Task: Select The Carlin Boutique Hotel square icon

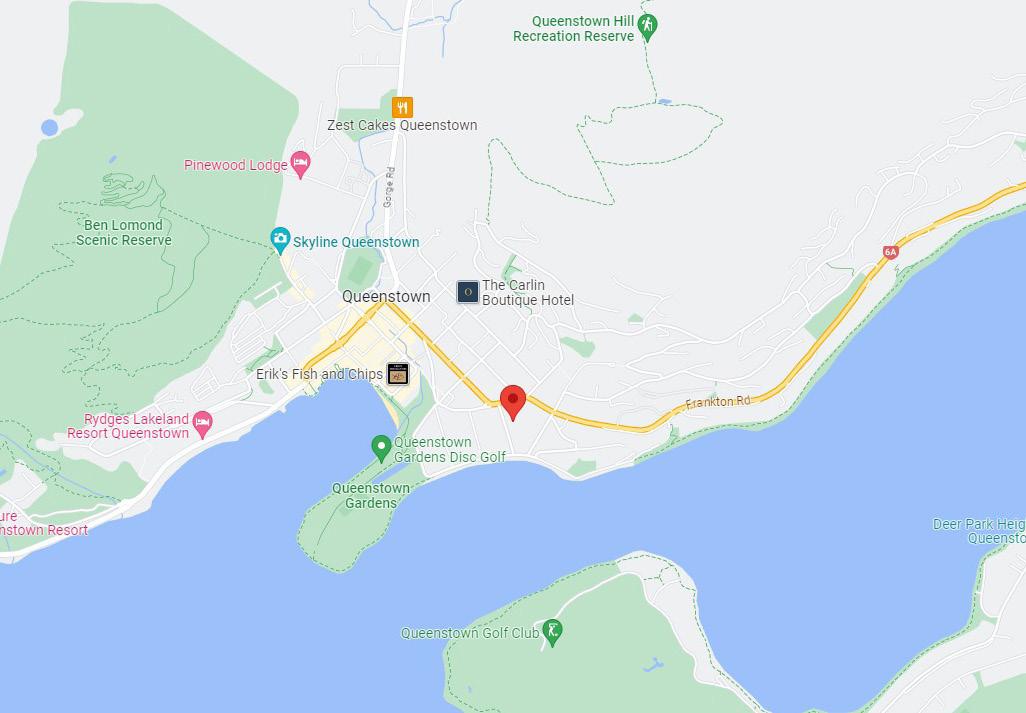Action: click(468, 292)
